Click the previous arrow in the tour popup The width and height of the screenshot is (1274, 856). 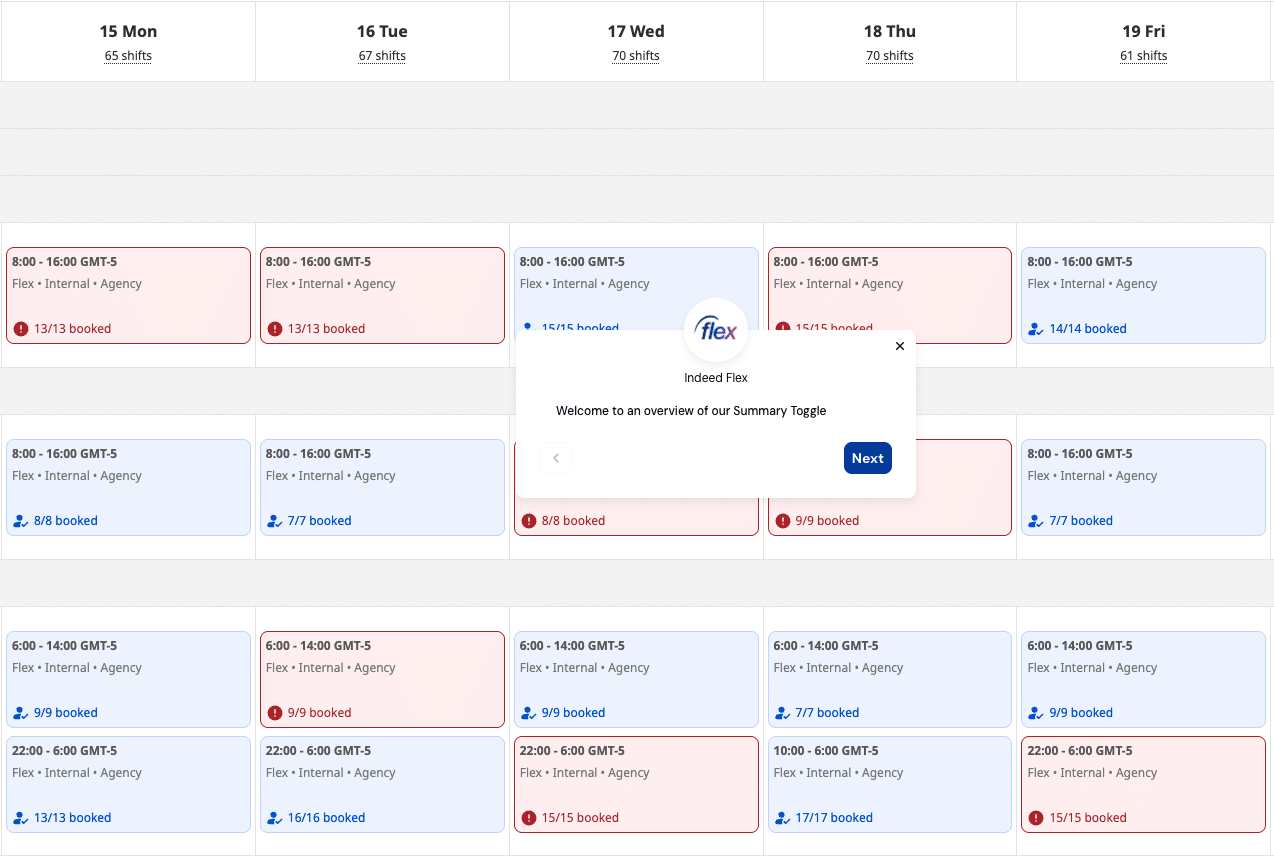click(x=556, y=459)
